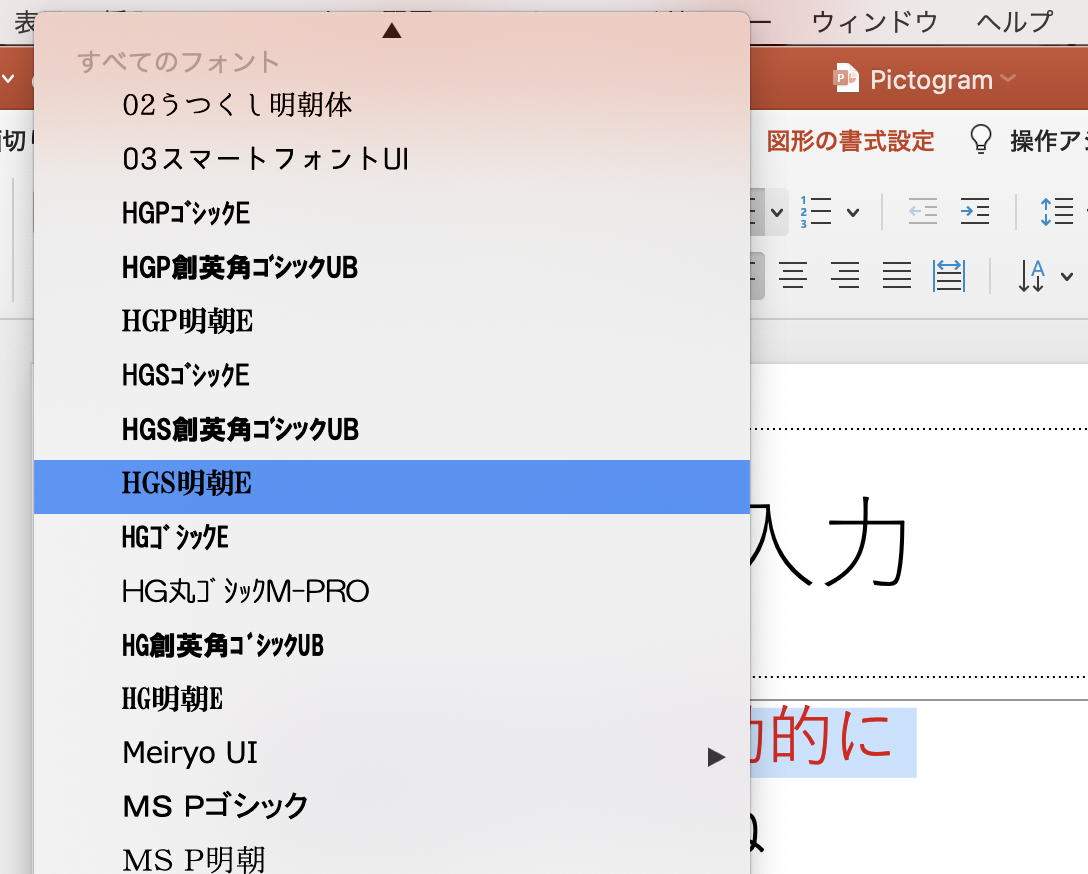Viewport: 1088px width, 874px height.
Task: Open the ウィンドウ menu
Action: click(x=874, y=22)
